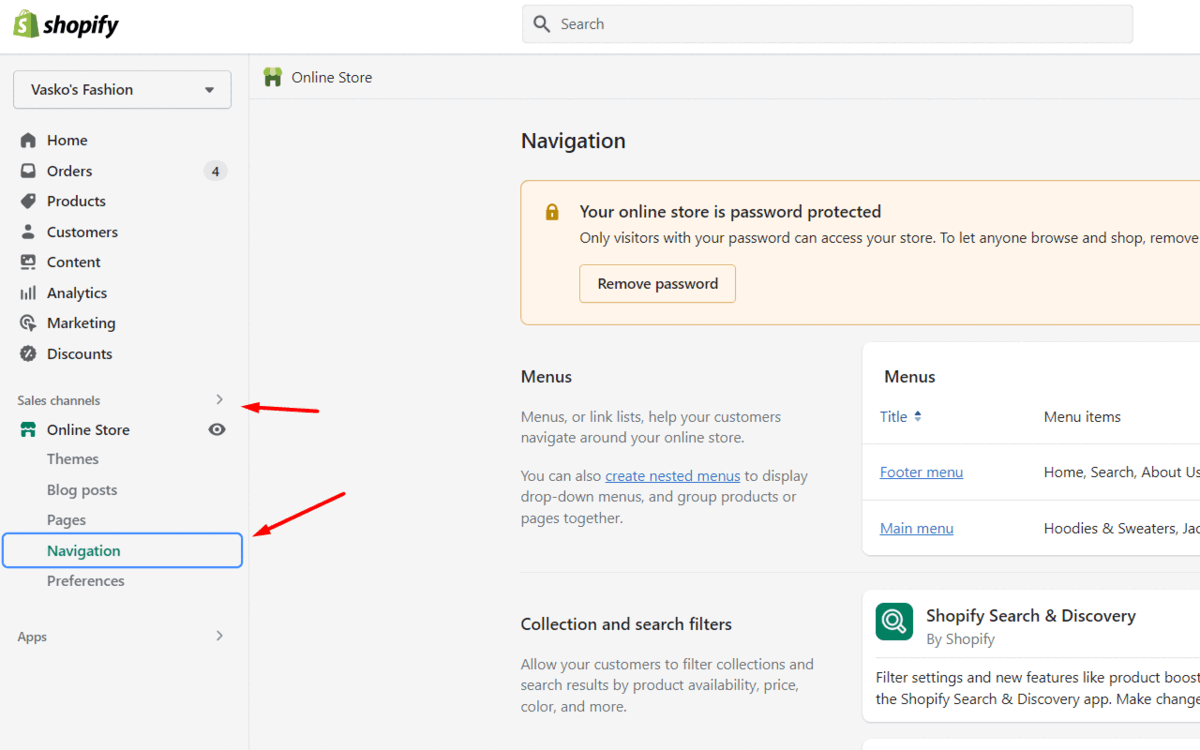Click the Remove password button

point(657,283)
